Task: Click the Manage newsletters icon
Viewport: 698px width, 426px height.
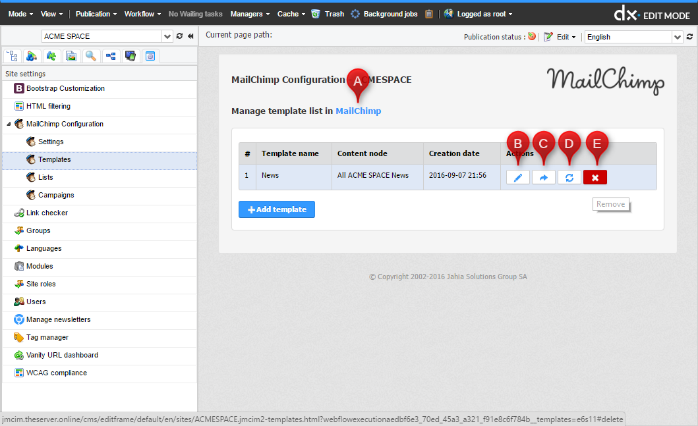Action: (19, 320)
